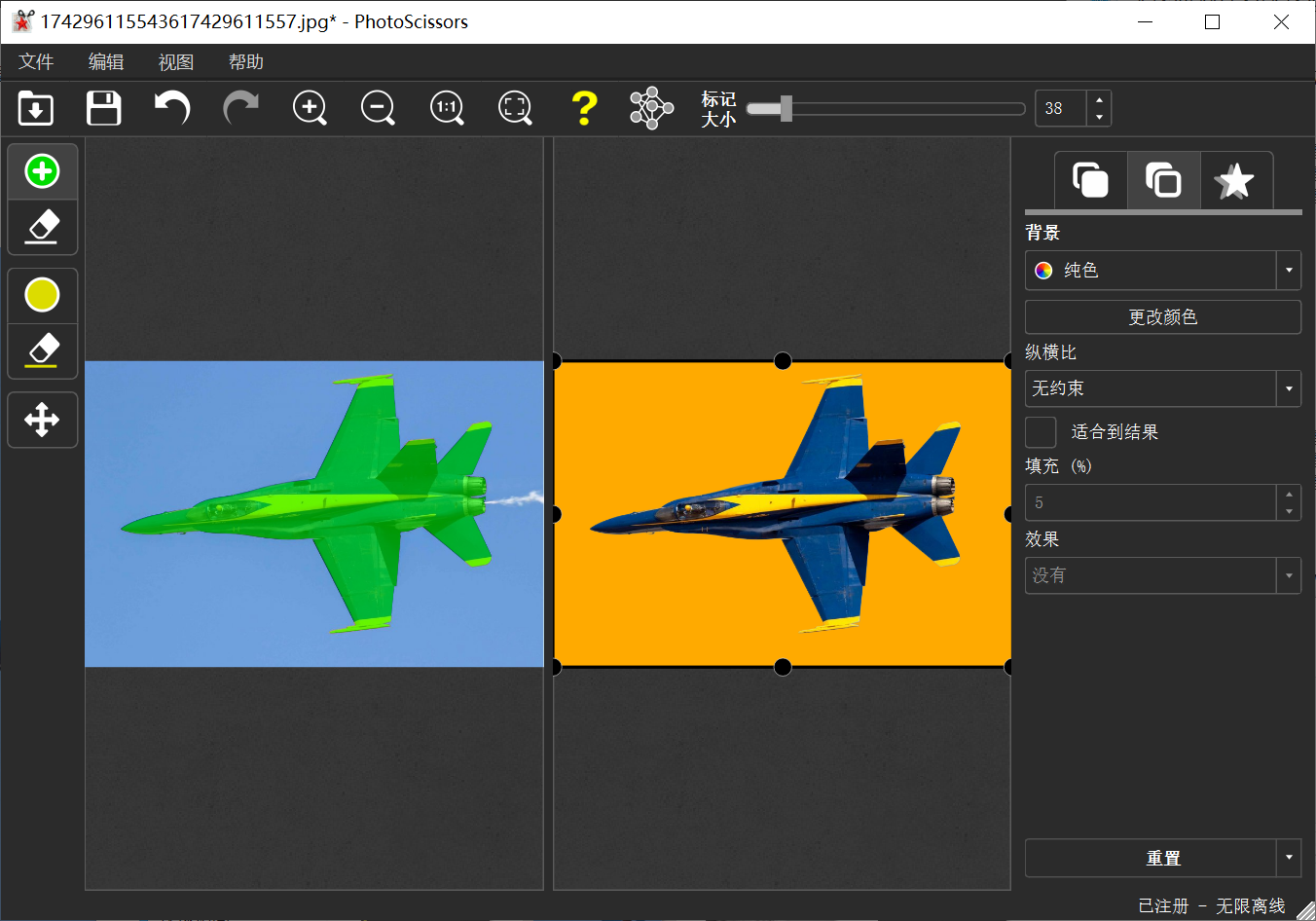Click the source image with green-marked jet

pyautogui.click(x=314, y=514)
